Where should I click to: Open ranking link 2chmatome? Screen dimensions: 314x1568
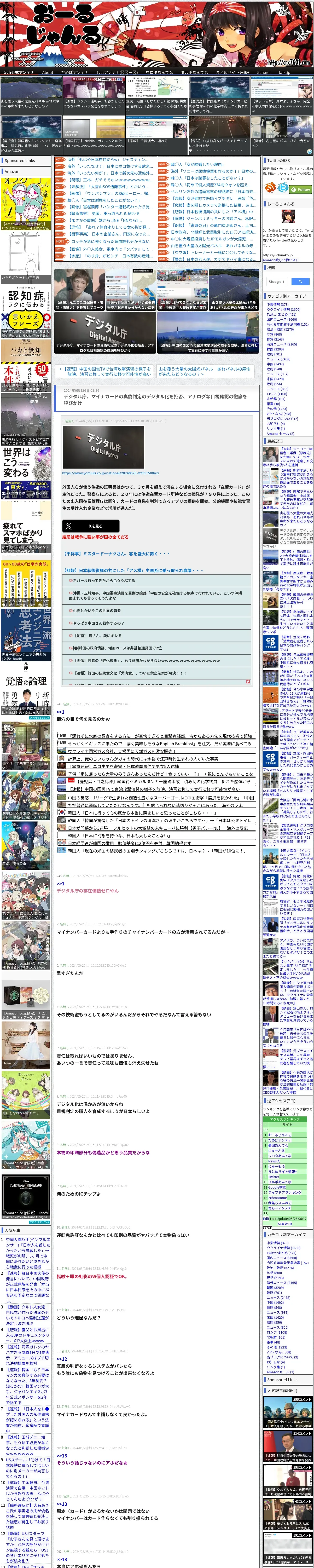[277, 1197]
